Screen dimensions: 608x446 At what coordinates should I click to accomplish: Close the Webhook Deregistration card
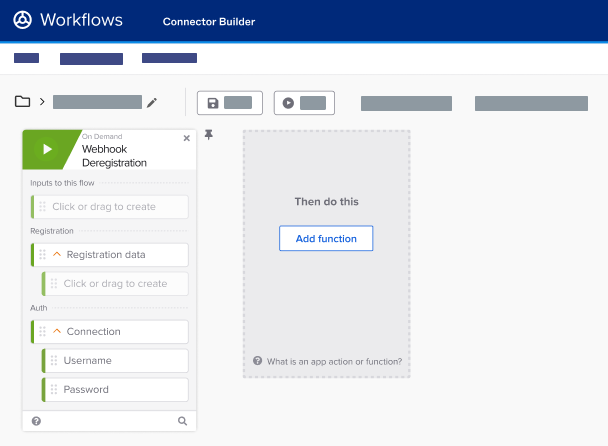(186, 139)
